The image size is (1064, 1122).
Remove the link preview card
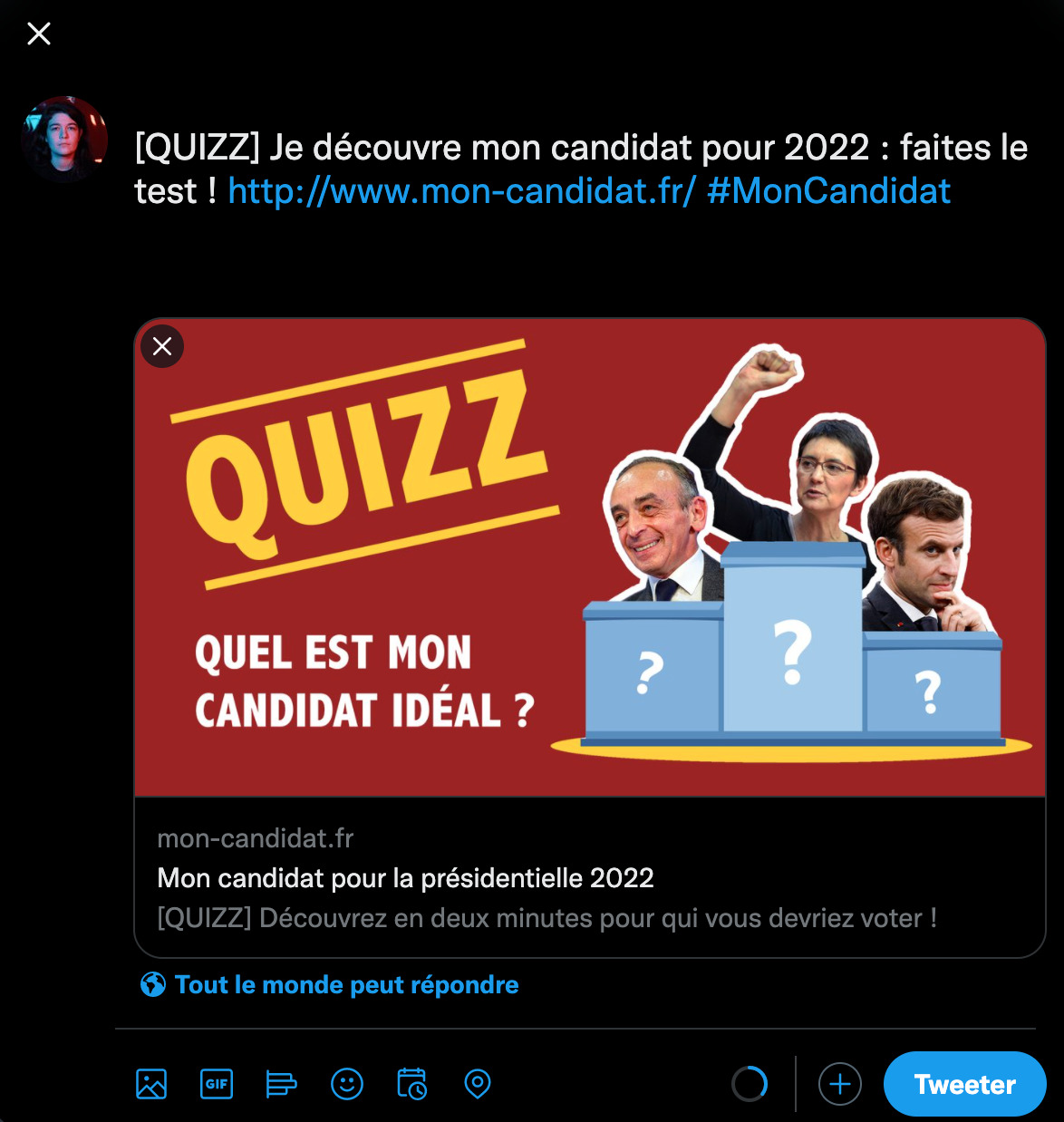click(162, 346)
